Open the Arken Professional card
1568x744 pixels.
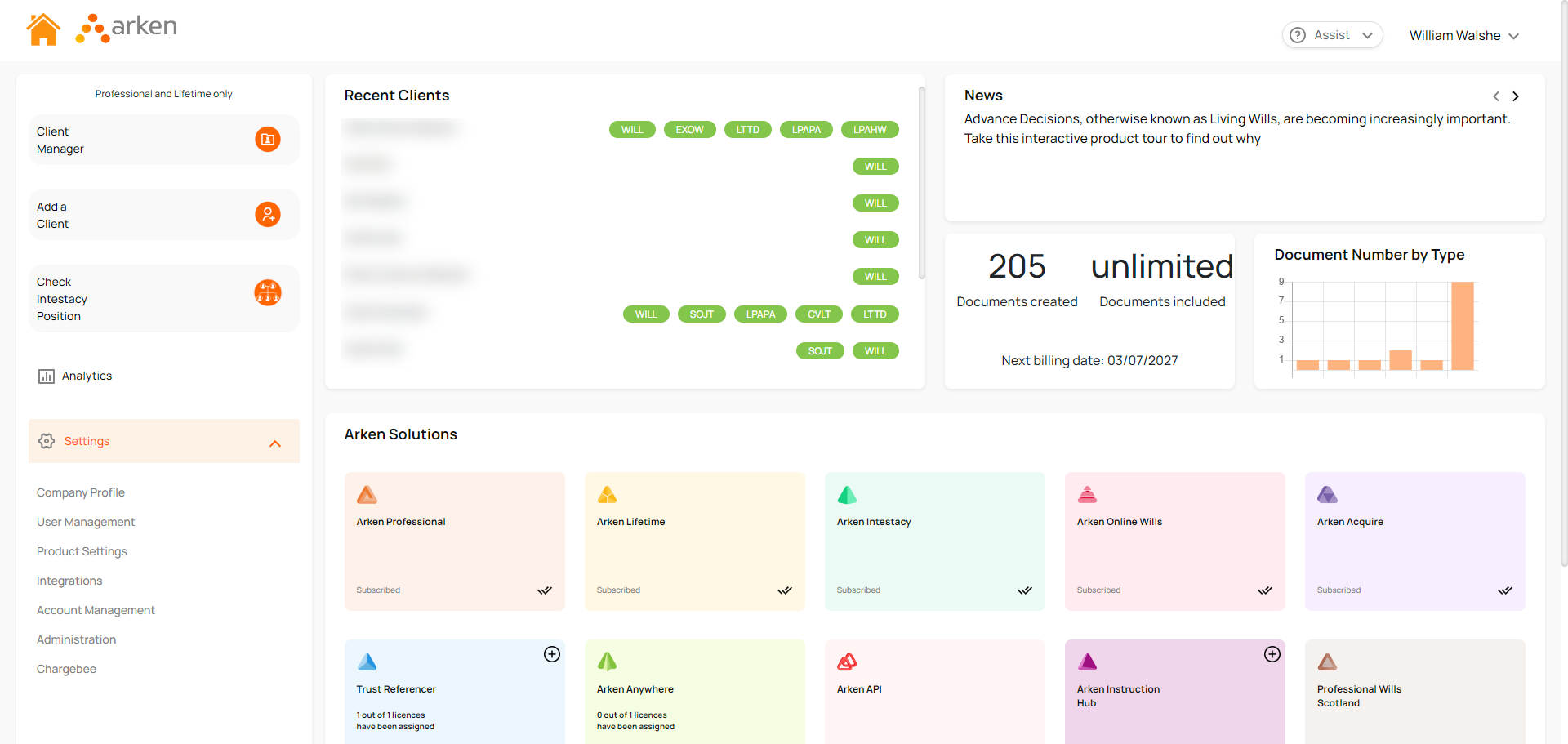[455, 541]
